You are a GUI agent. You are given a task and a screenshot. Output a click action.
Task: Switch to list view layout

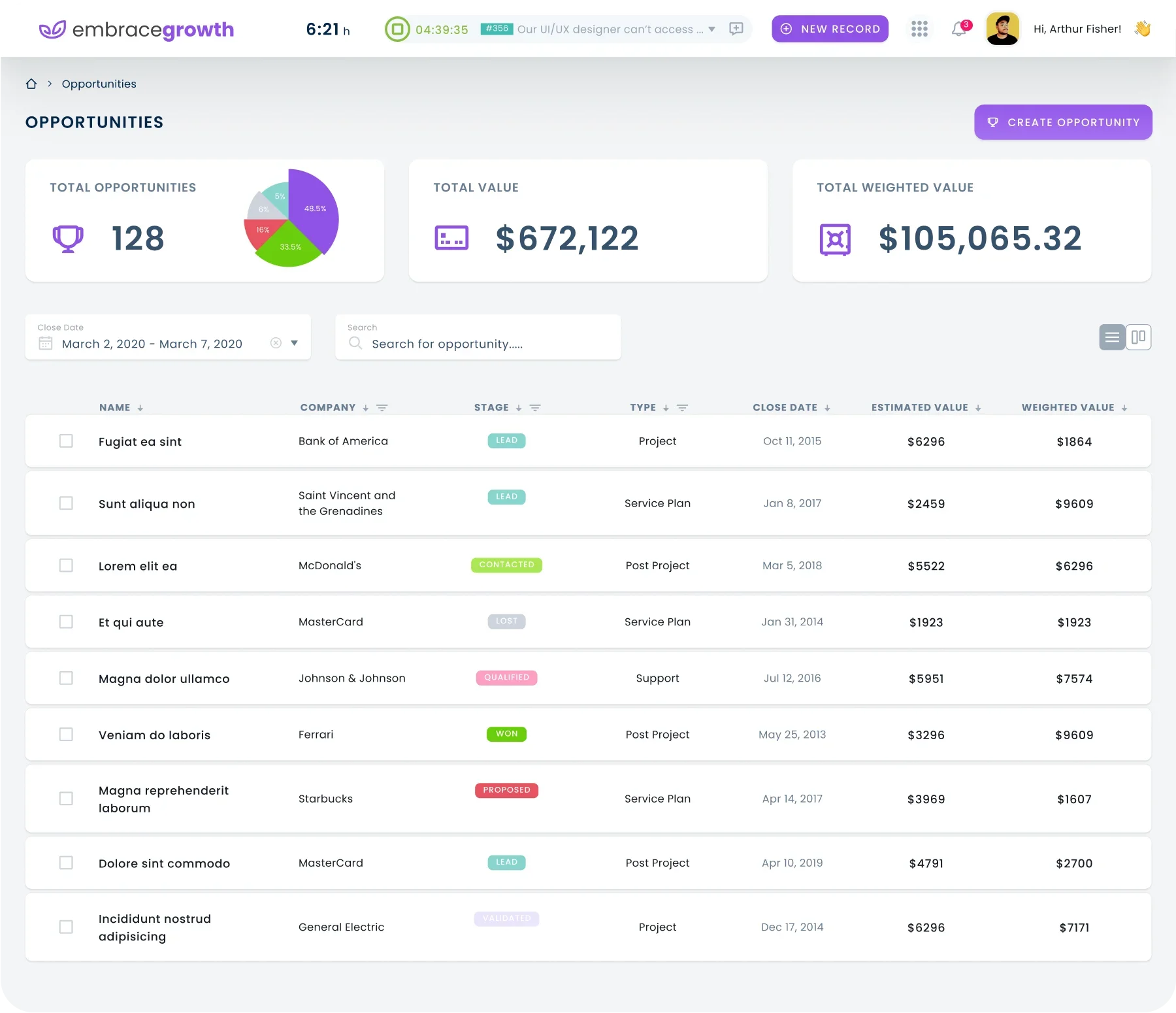point(1112,337)
